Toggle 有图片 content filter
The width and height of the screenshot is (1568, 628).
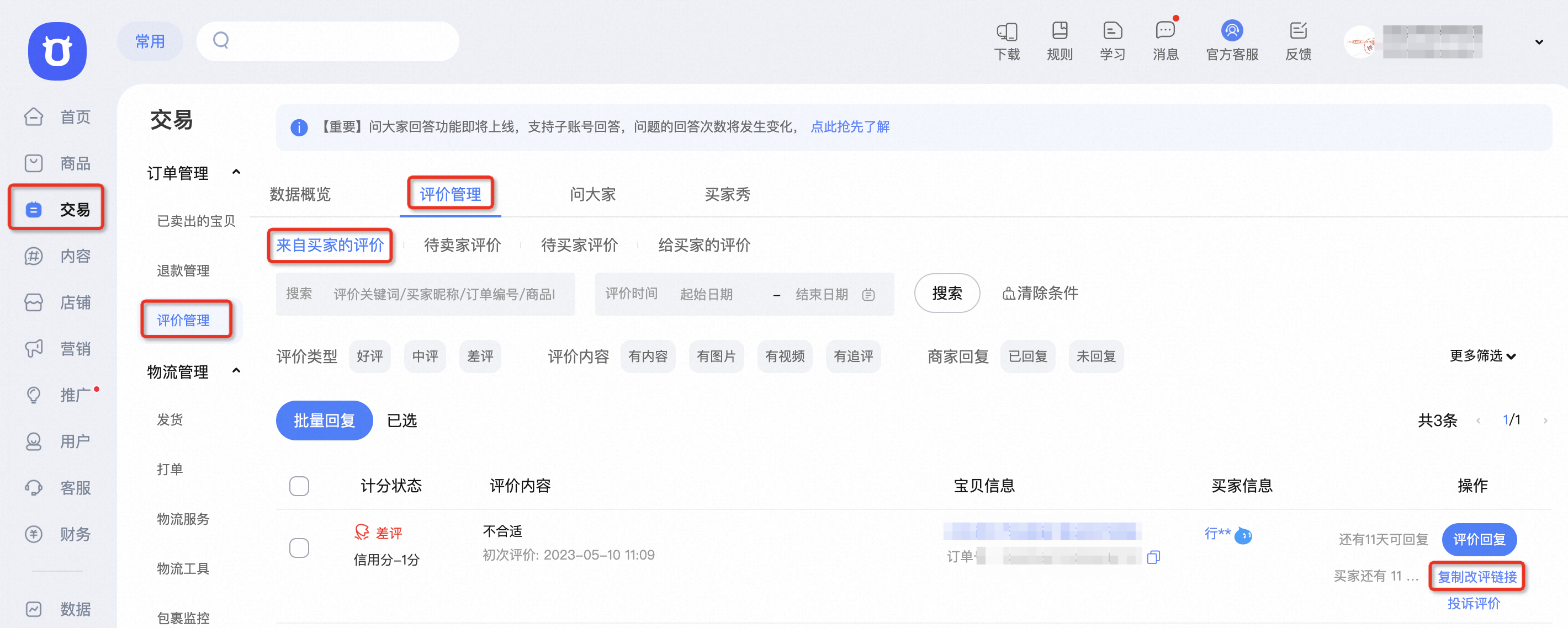[x=716, y=356]
